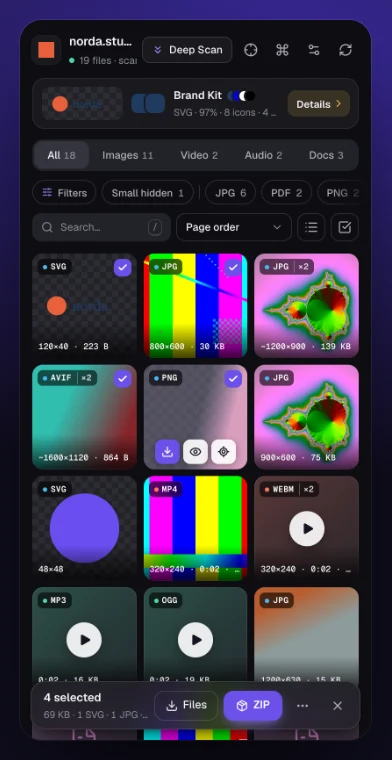Uncheck the SVG 120×40 norda logo card

tap(123, 268)
